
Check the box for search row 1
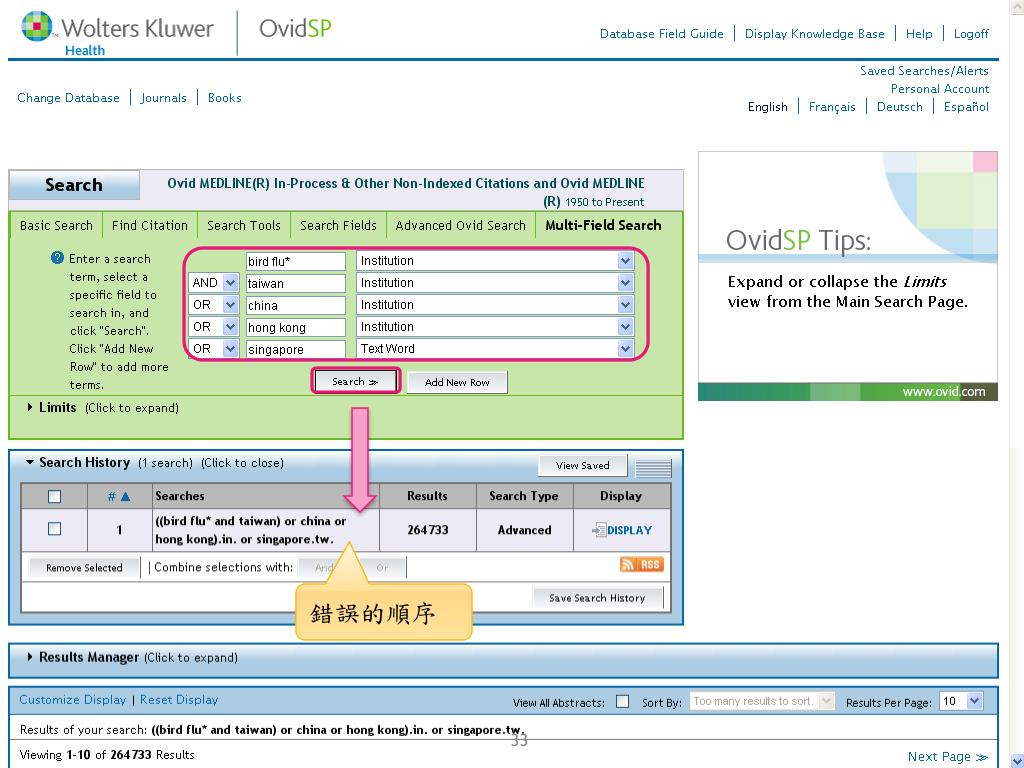(54, 529)
